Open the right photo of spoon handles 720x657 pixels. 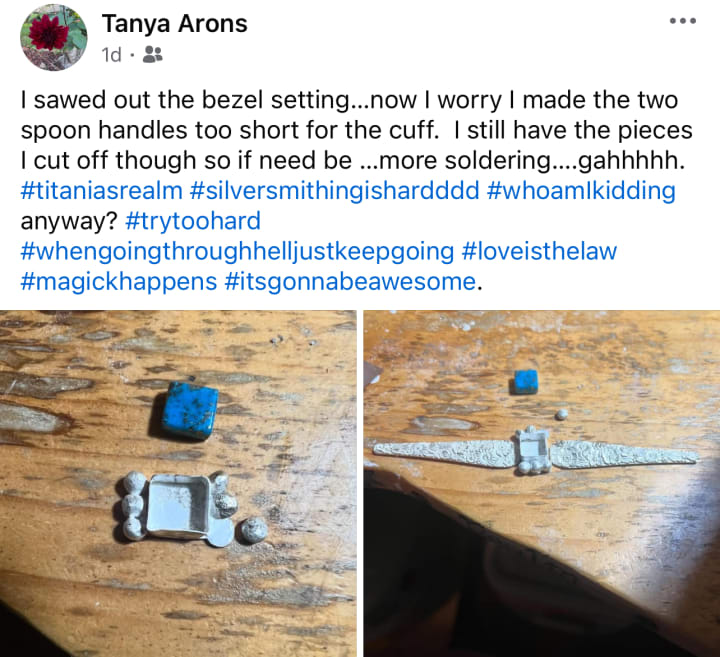542,483
